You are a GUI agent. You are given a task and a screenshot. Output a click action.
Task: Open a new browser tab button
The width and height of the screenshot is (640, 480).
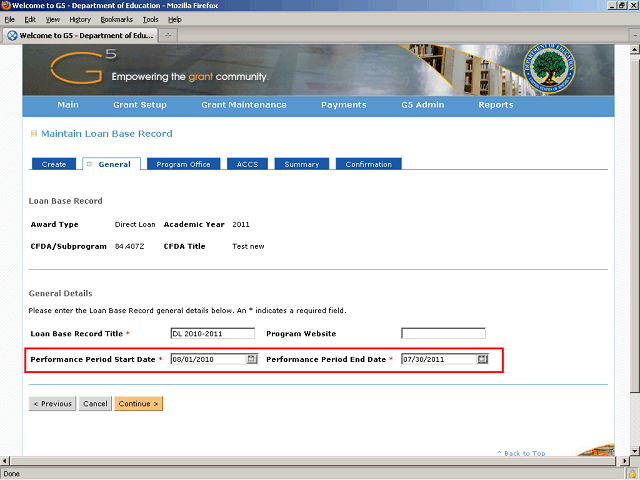pos(168,36)
